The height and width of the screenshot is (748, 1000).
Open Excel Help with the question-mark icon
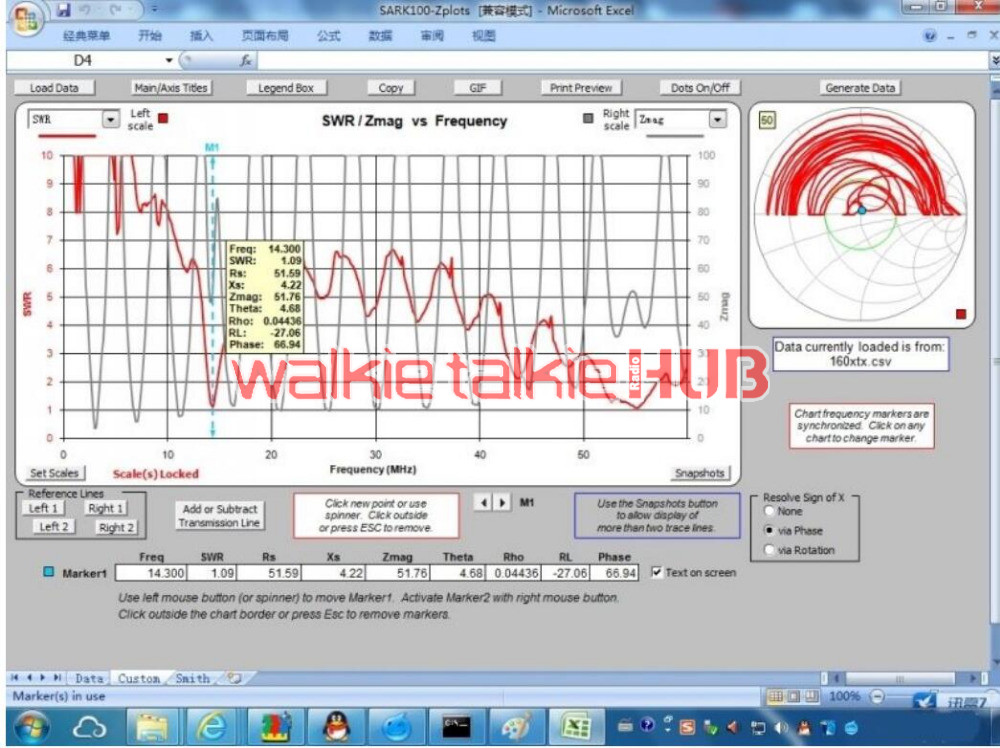point(930,36)
